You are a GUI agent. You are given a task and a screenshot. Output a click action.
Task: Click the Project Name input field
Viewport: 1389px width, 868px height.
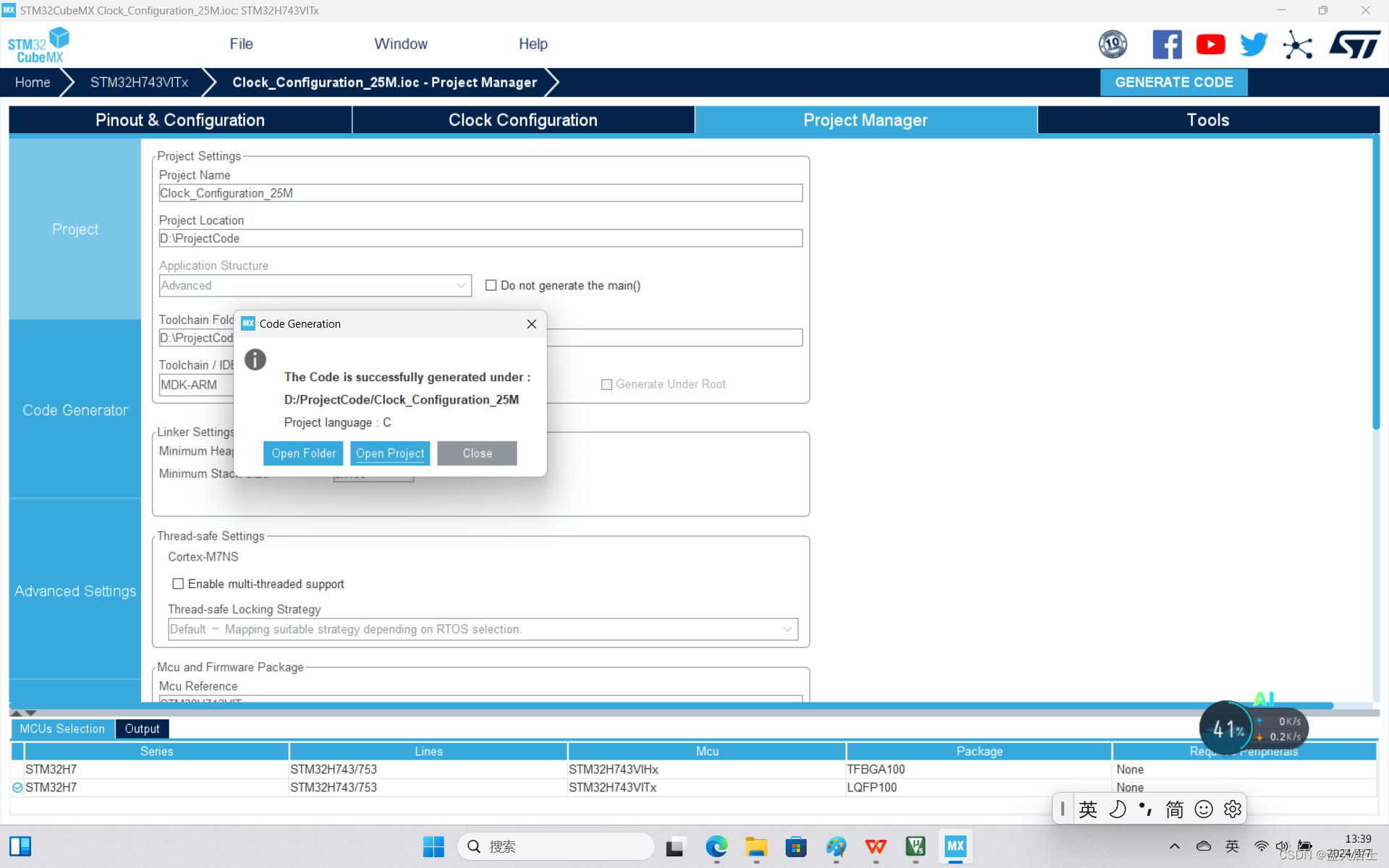[x=480, y=193]
